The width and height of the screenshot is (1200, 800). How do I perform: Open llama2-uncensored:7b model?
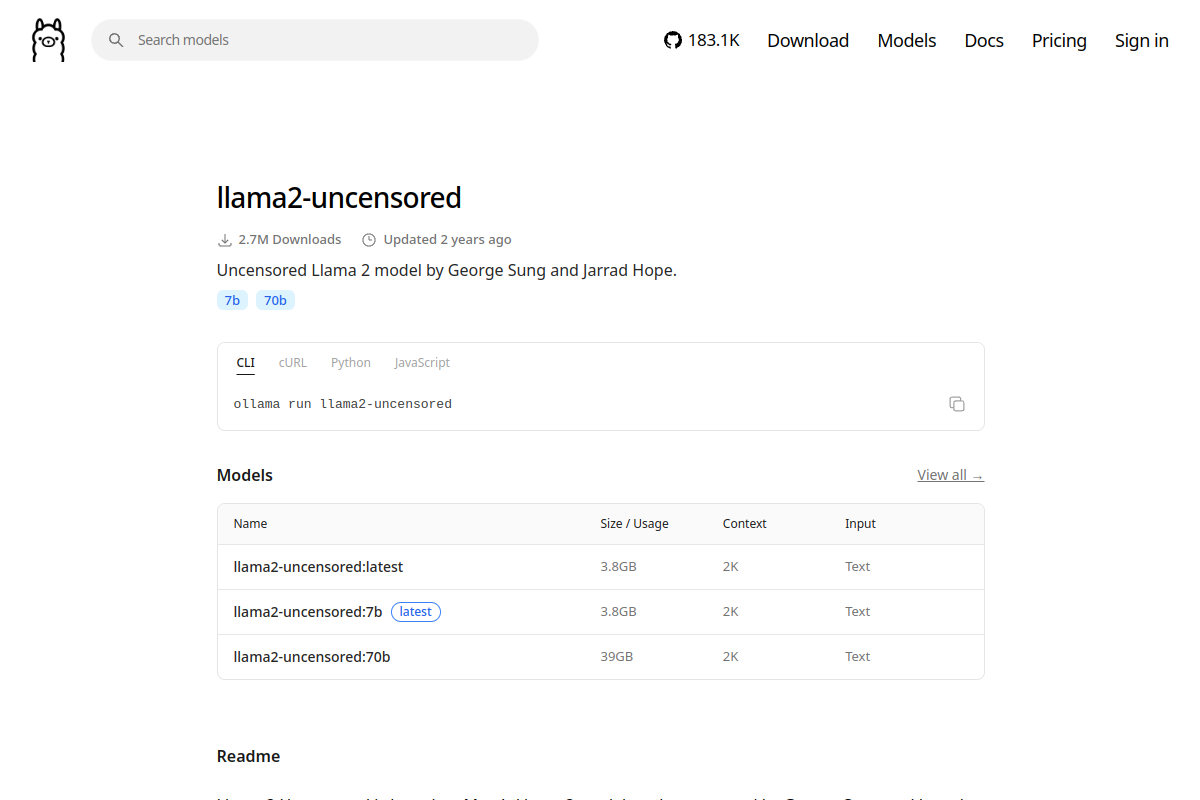click(x=308, y=612)
